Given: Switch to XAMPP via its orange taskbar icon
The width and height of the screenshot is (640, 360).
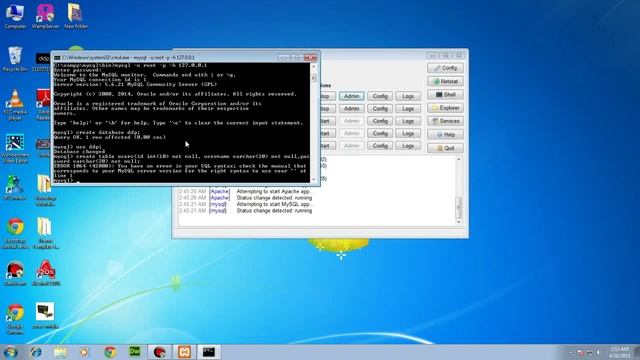Looking at the screenshot, I should tap(184, 352).
